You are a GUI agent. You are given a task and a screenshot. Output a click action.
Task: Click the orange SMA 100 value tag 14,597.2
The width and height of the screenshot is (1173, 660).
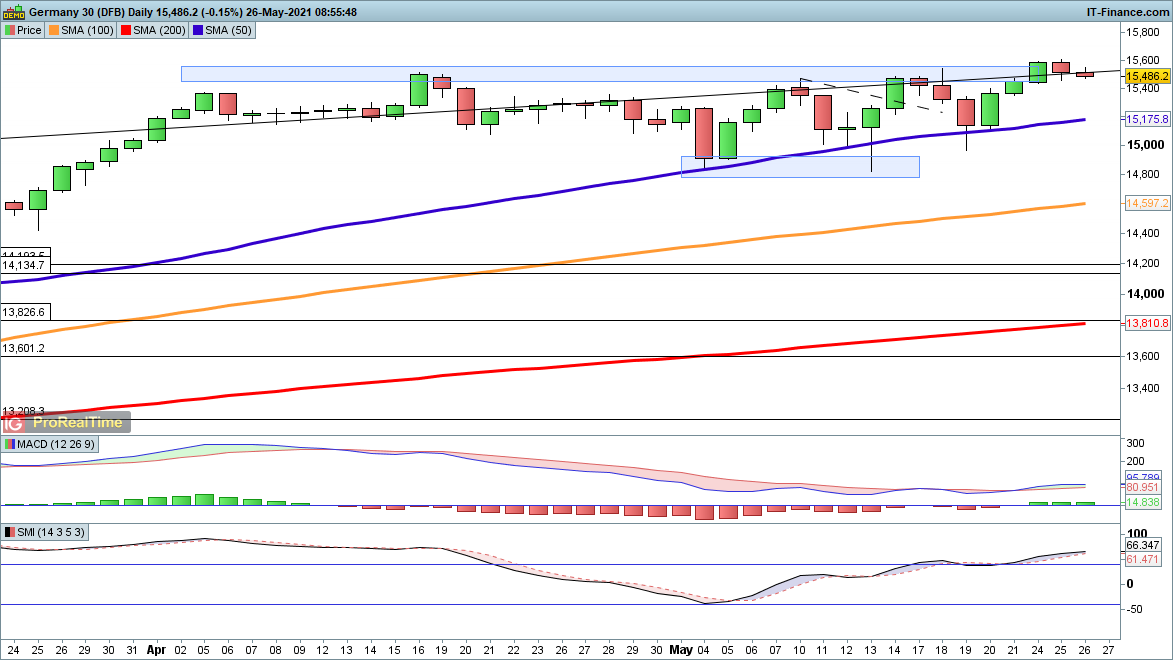(x=1147, y=204)
